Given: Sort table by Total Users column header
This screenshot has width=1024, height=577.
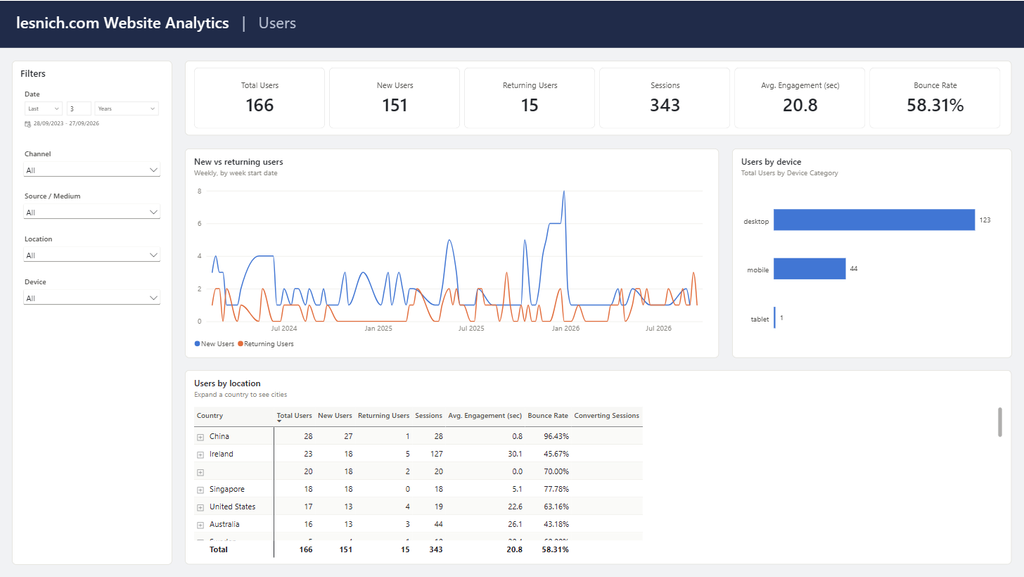Looking at the screenshot, I should pyautogui.click(x=294, y=416).
